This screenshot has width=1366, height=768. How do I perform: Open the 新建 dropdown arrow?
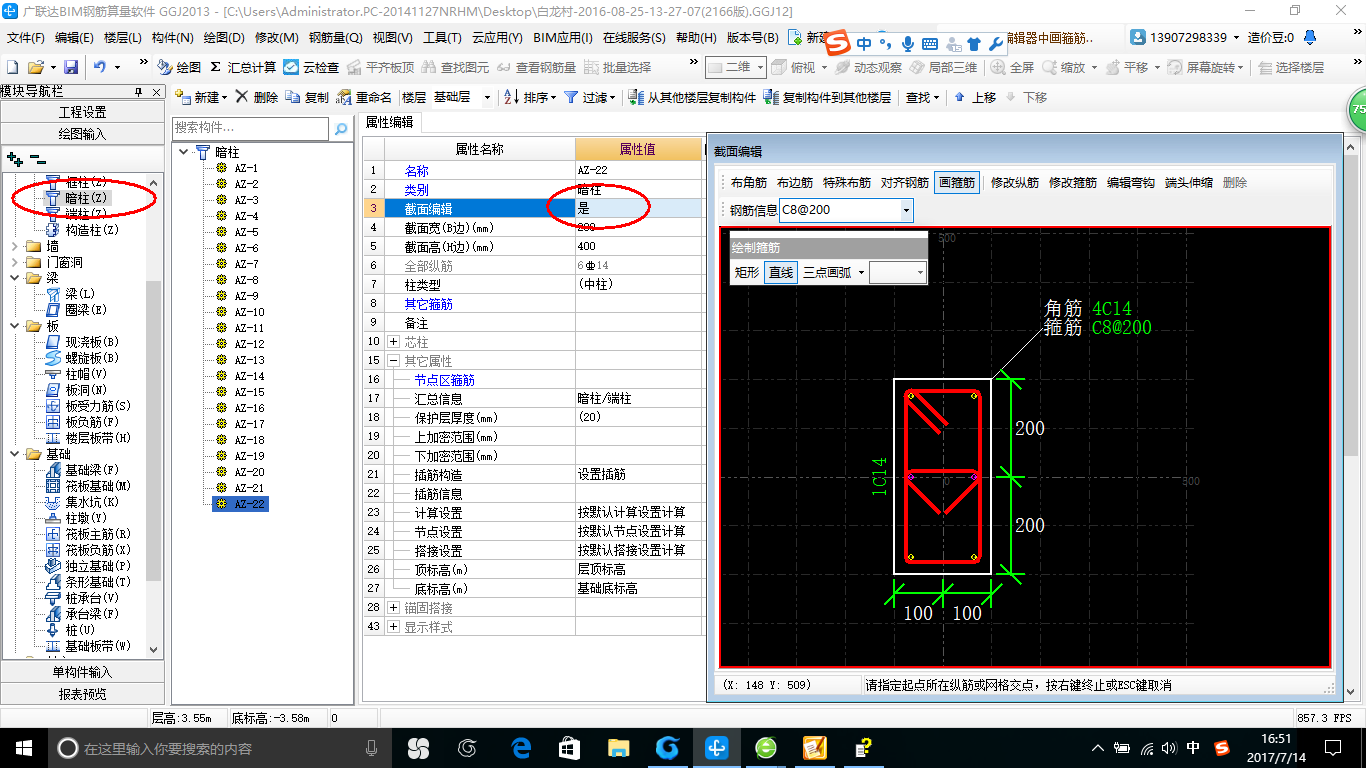click(224, 98)
